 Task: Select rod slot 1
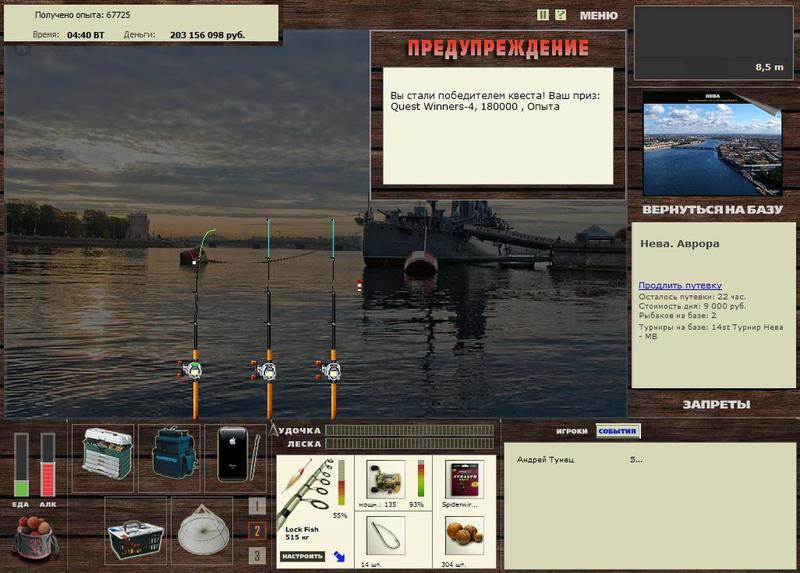point(257,506)
